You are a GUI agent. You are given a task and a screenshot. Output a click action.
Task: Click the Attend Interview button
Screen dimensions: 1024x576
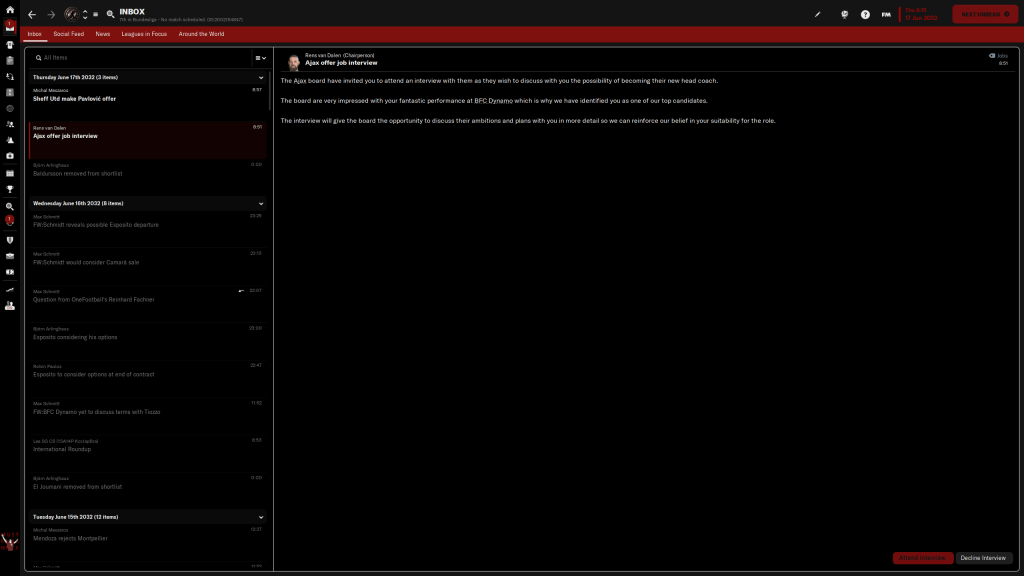[922, 558]
